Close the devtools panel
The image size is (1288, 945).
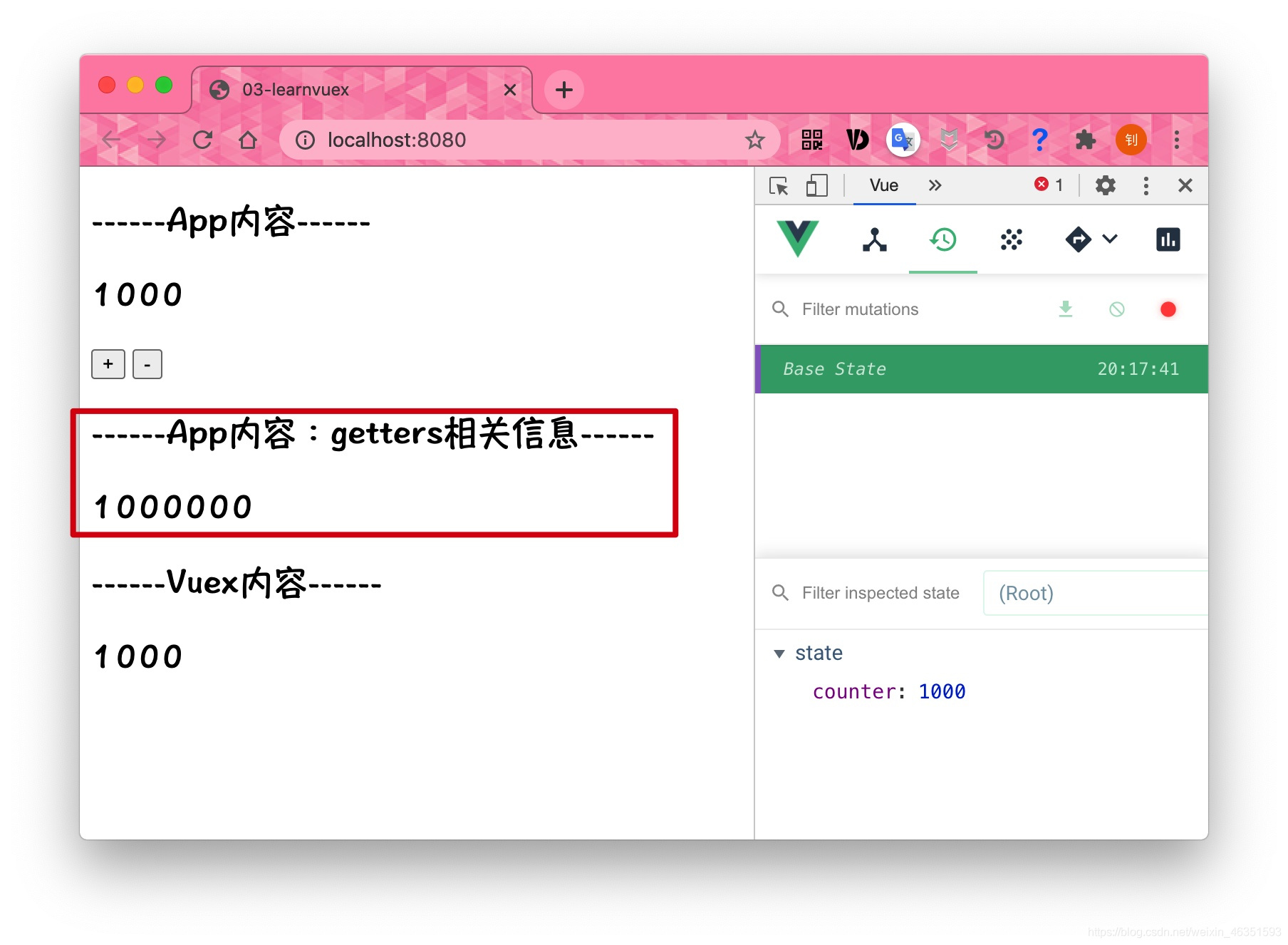click(x=1185, y=185)
